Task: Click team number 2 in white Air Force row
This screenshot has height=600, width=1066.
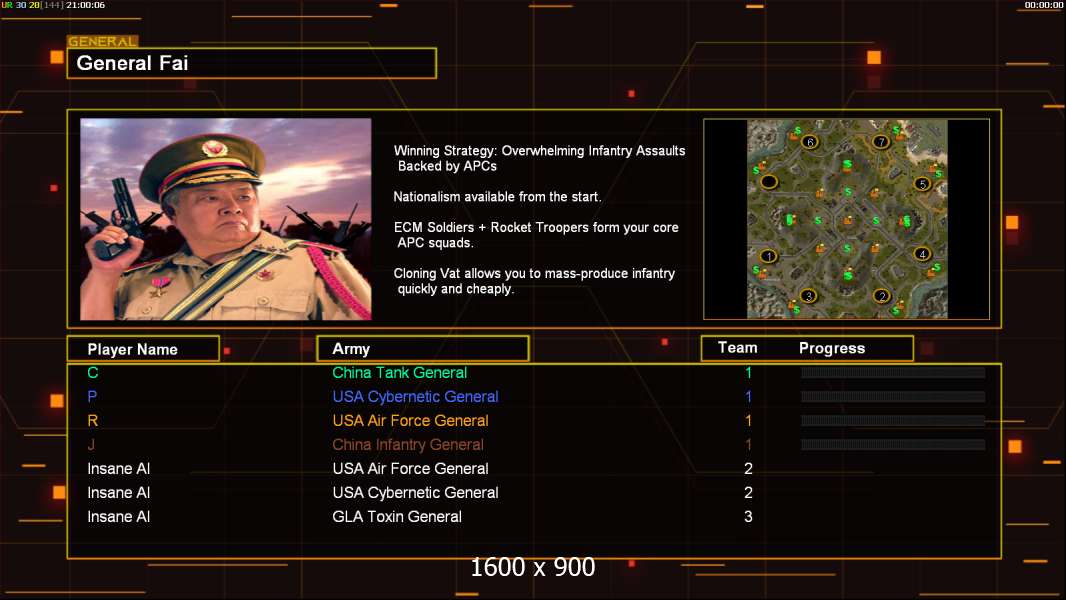Action: point(748,468)
